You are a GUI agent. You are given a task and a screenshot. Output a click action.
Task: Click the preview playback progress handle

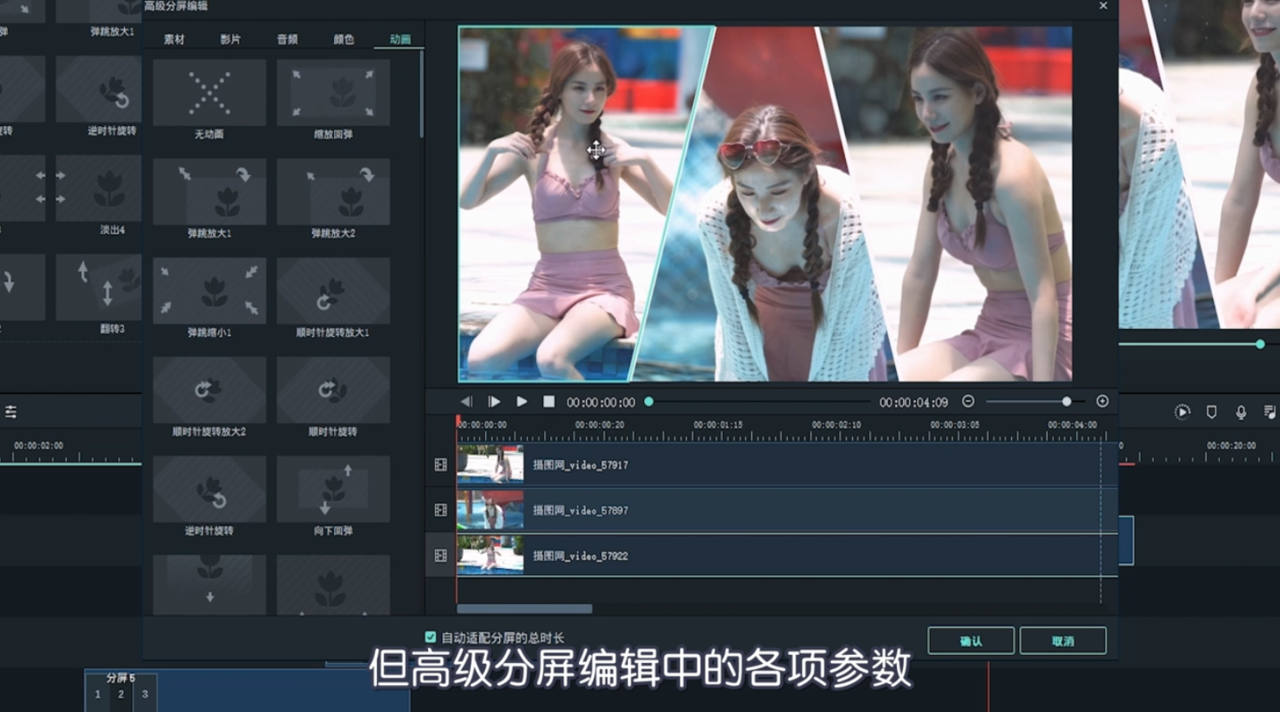(649, 402)
